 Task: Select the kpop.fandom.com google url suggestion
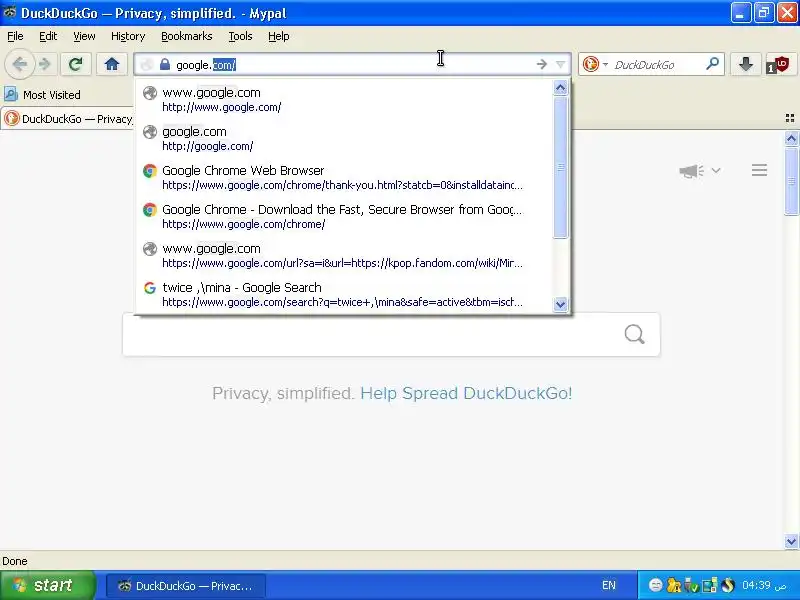pyautogui.click(x=344, y=255)
